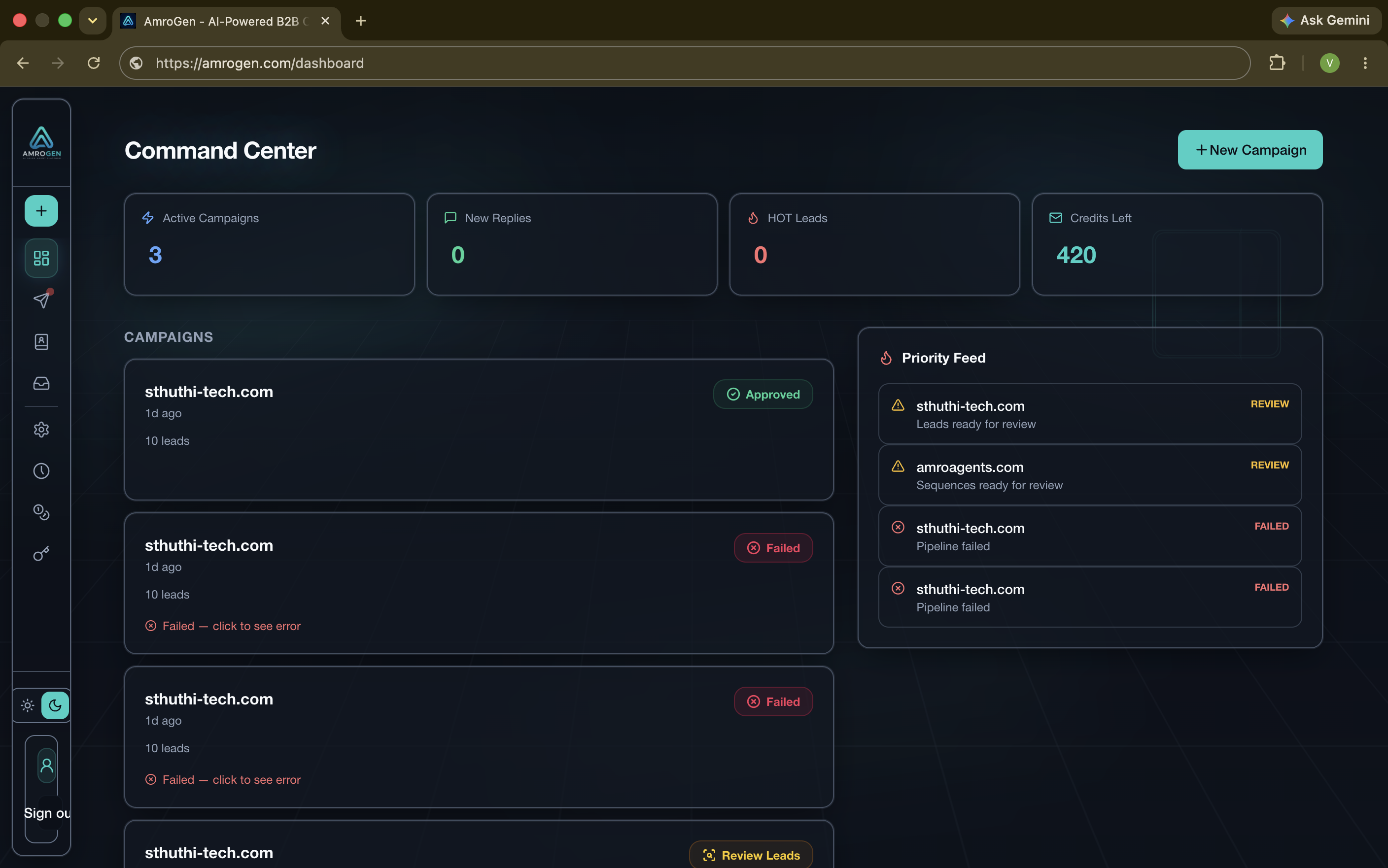Click the Ask Gemini button
The height and width of the screenshot is (868, 1388).
(x=1326, y=21)
